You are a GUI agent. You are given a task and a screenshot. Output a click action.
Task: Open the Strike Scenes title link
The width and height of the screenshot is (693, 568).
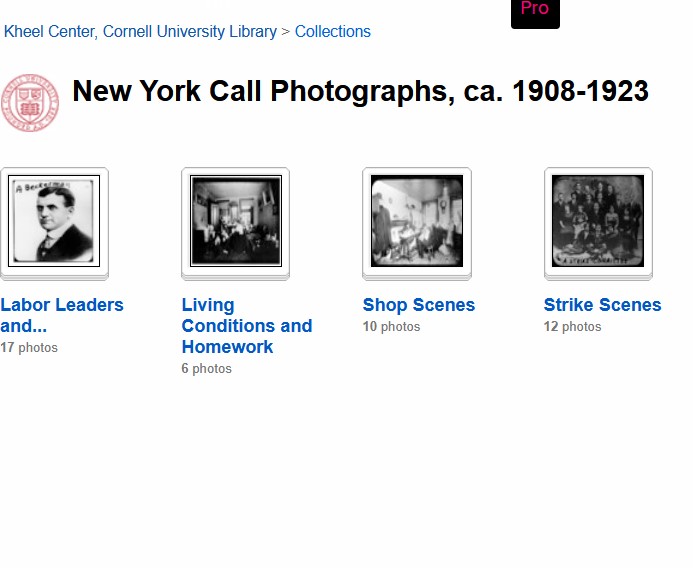point(602,305)
